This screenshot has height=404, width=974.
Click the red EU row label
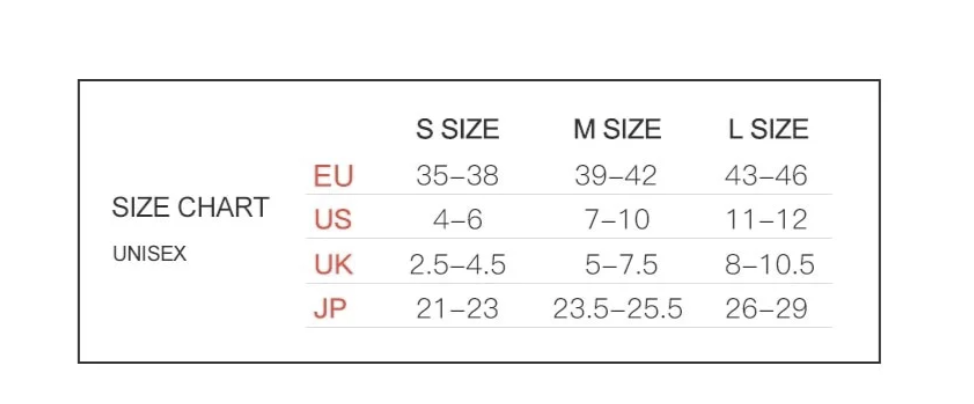coord(334,176)
